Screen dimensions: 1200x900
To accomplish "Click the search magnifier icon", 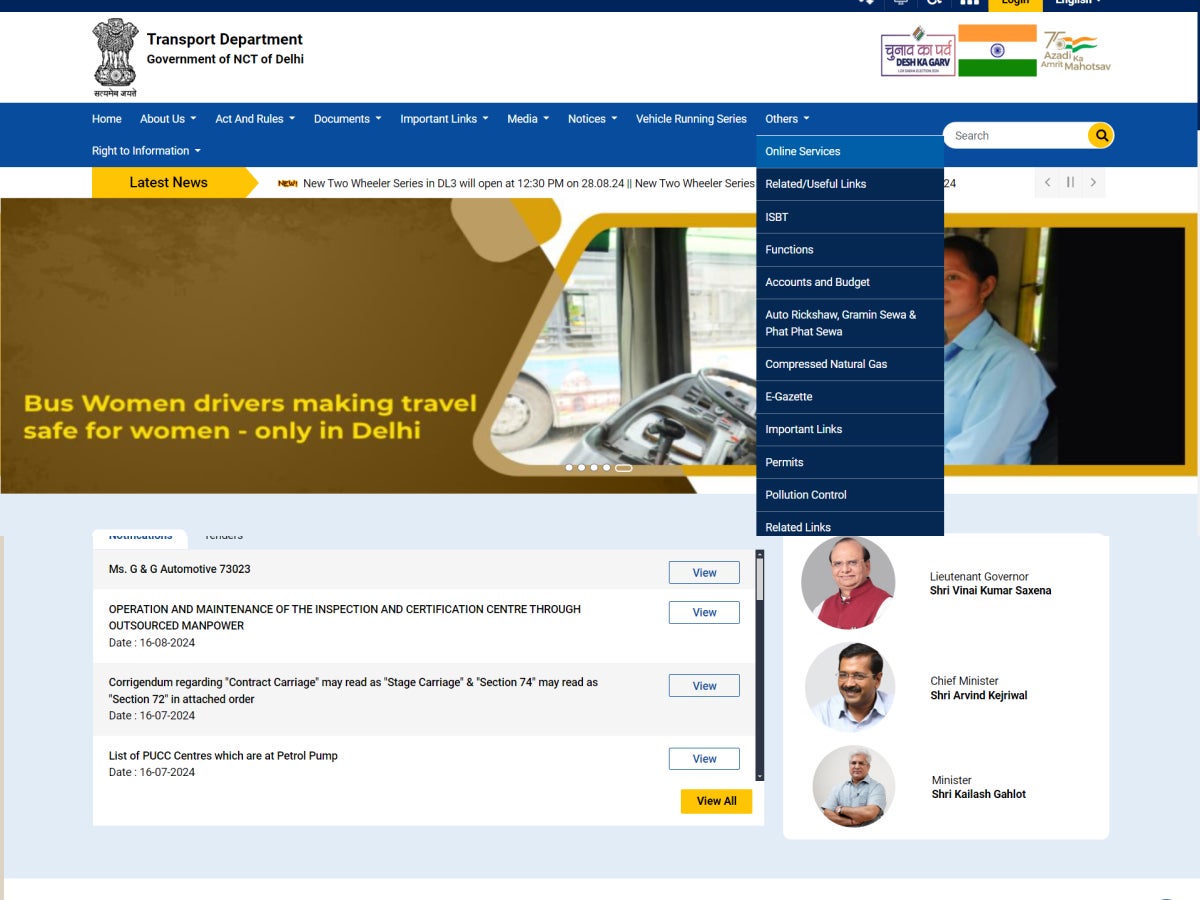I will pos(1100,135).
